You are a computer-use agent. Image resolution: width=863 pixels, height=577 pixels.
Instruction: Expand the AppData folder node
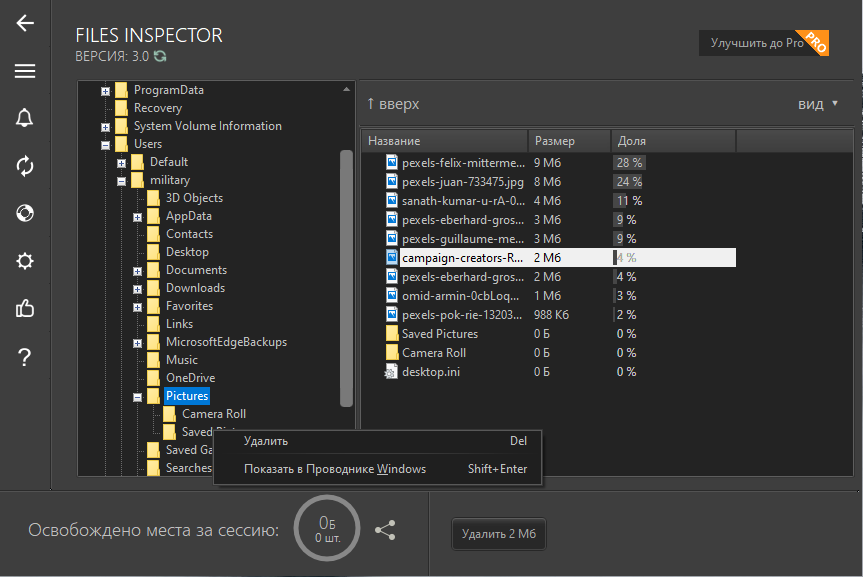138,217
